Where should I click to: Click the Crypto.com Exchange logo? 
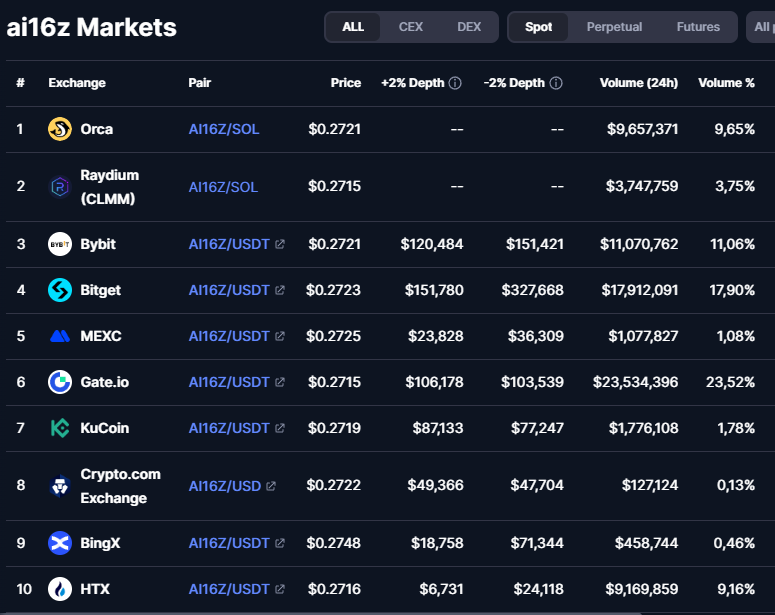[60, 485]
